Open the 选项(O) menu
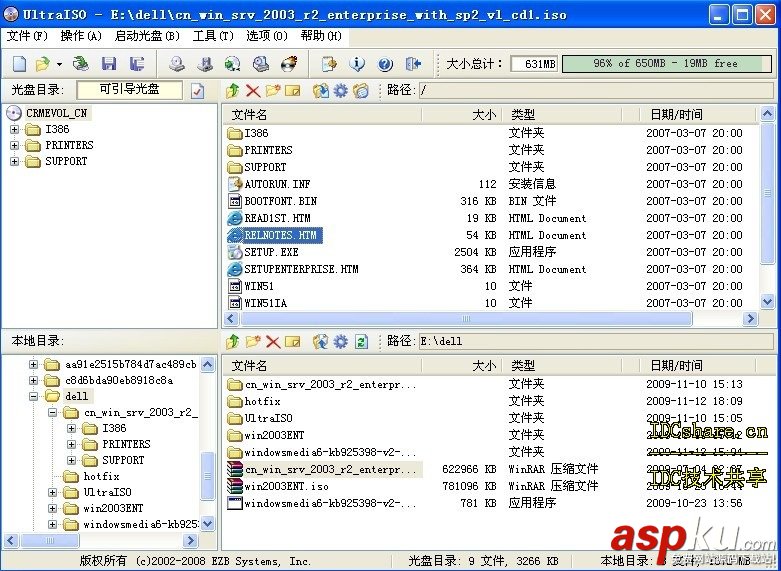The width and height of the screenshot is (781, 571). 266,36
